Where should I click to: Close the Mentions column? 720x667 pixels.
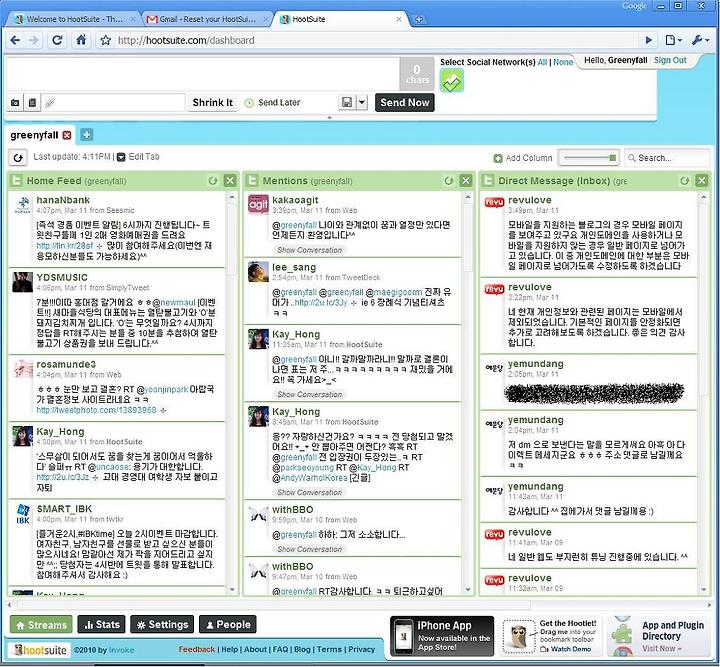point(466,181)
